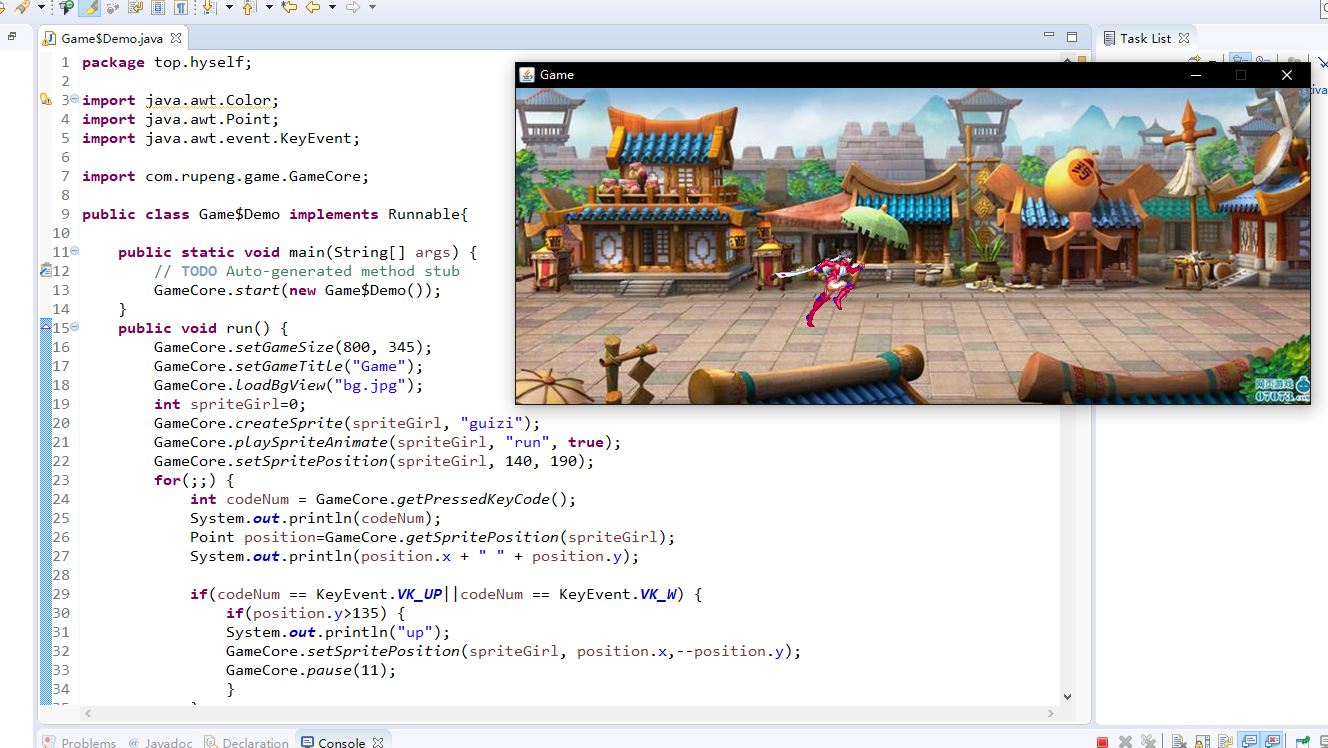The height and width of the screenshot is (748, 1328).
Task: Close the Game$Demo.java editor tab
Action: click(176, 38)
